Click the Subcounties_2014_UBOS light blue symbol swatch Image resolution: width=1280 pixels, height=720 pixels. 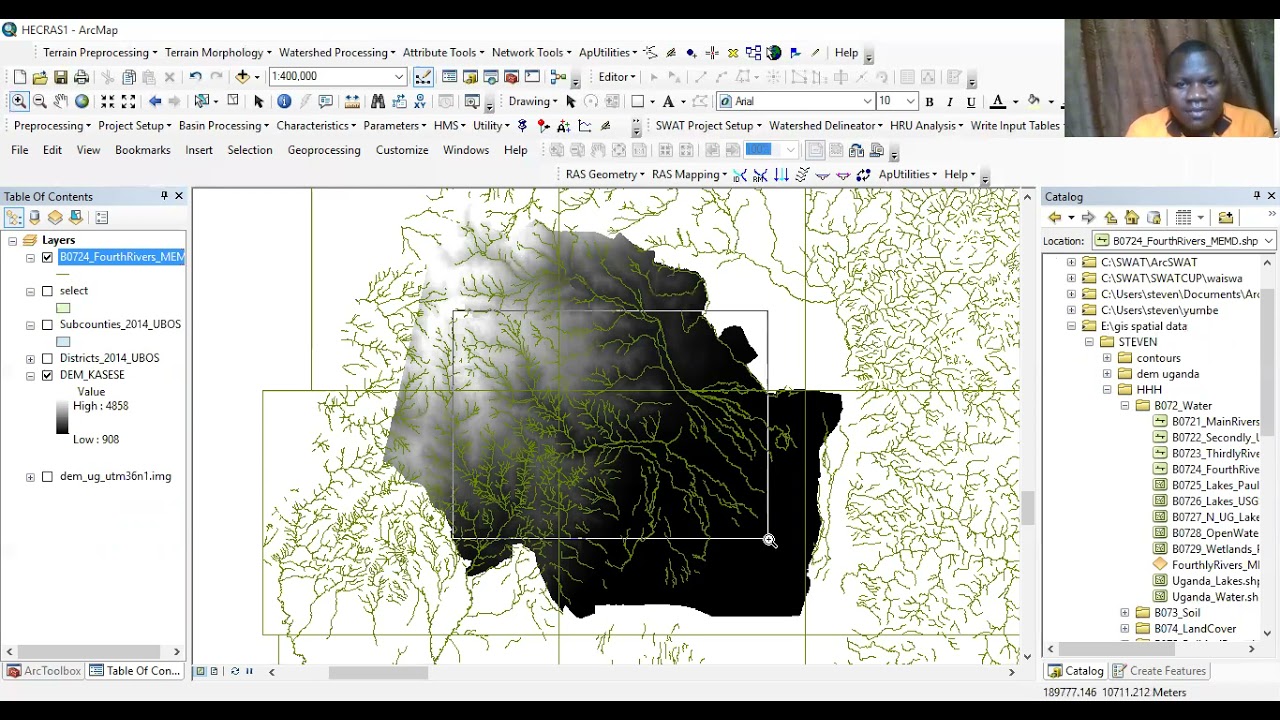(63, 342)
